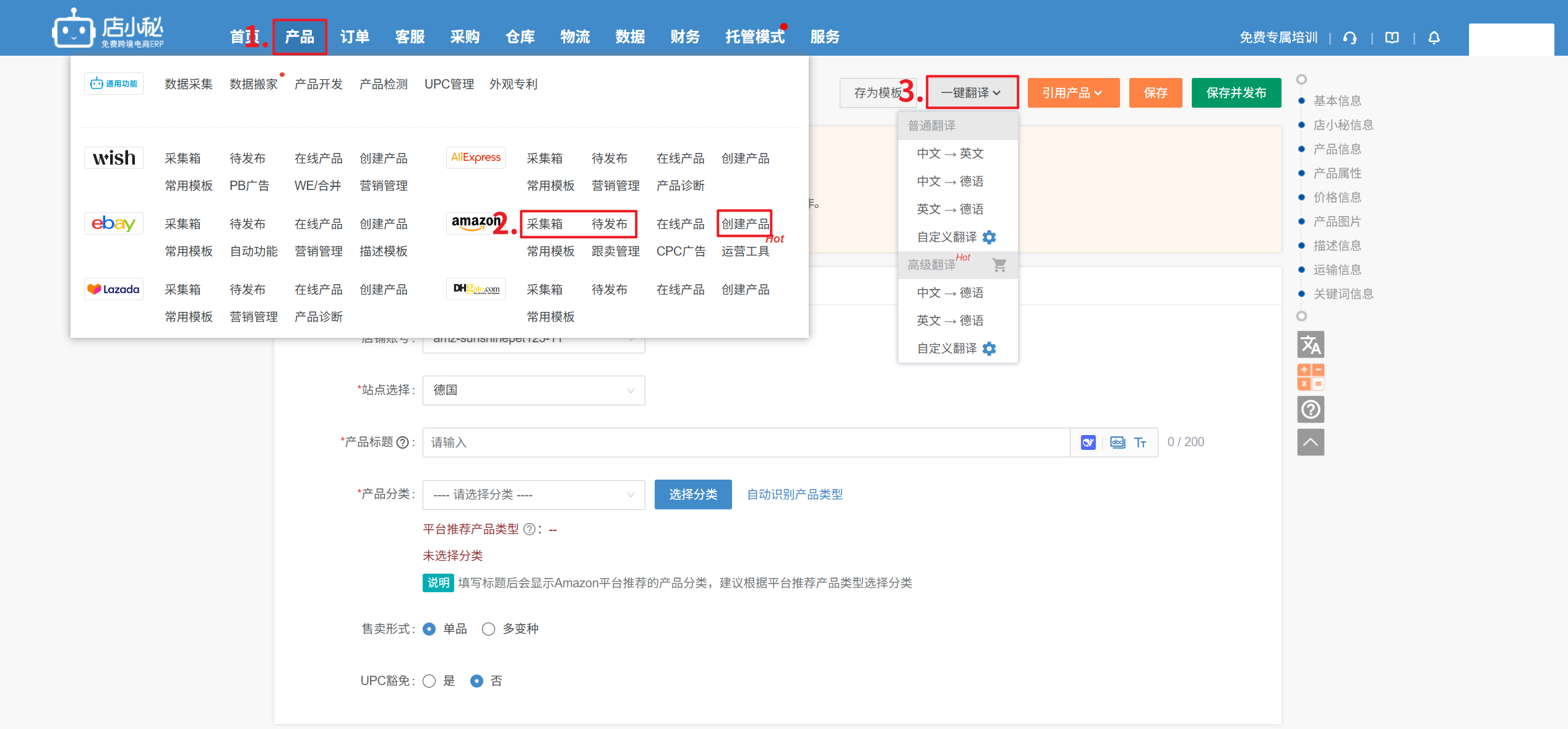Select the 多变种 radio button
Screen dimensions: 1568x729
coord(488,629)
